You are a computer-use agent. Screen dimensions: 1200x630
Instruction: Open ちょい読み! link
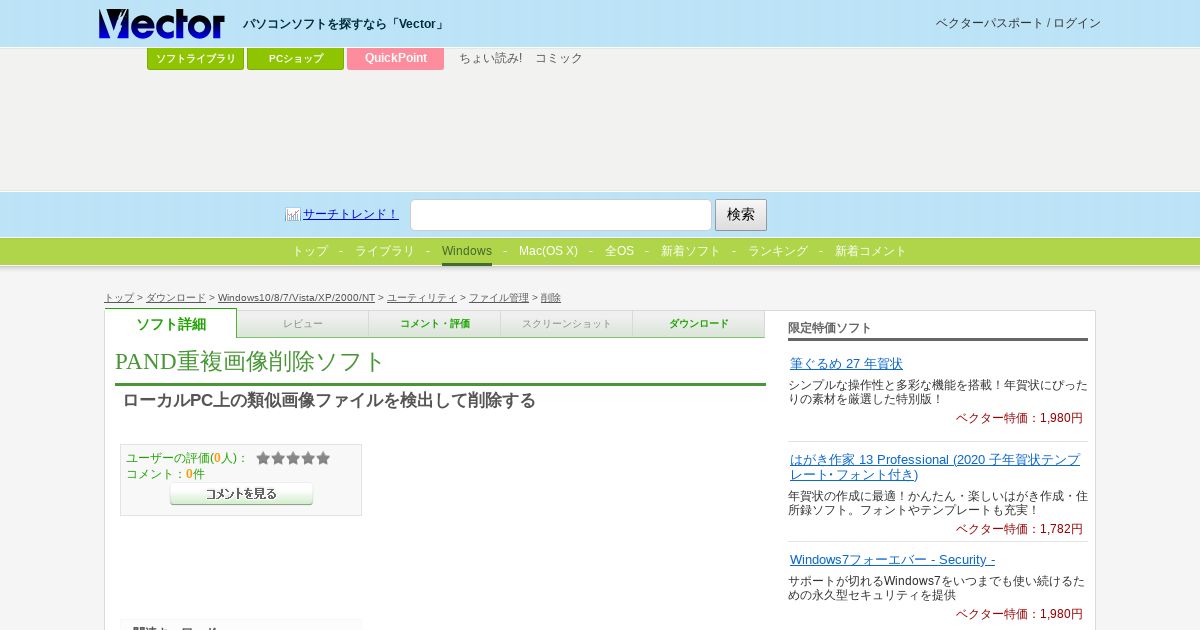[490, 58]
